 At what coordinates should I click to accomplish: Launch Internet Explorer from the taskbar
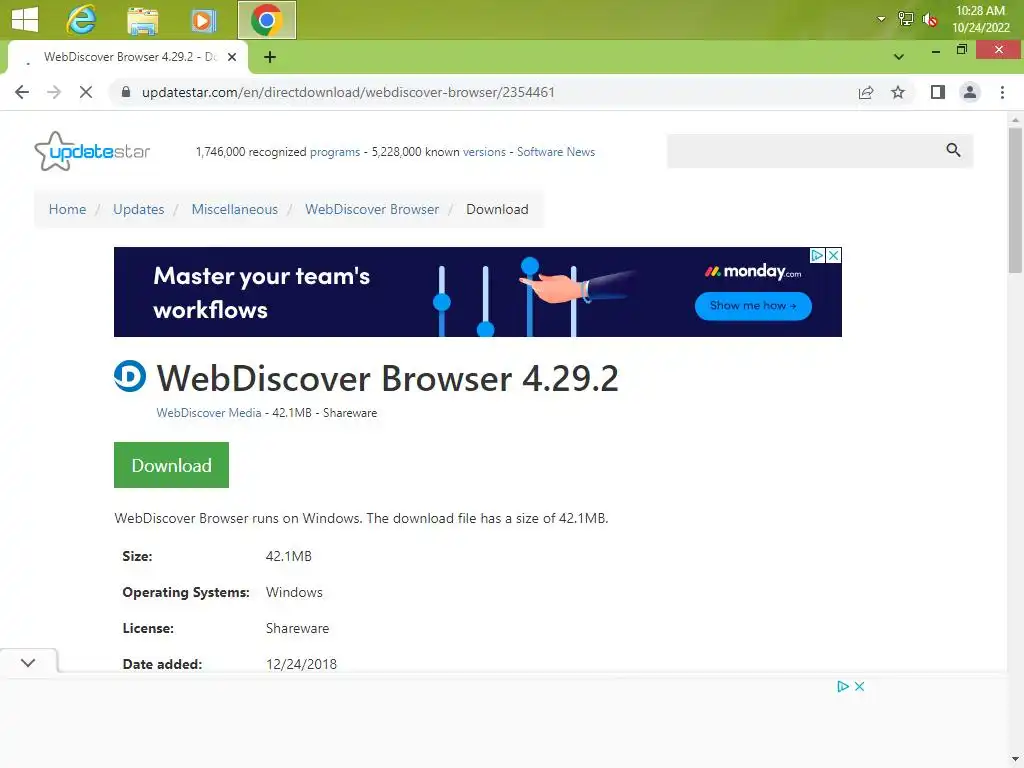coord(81,20)
